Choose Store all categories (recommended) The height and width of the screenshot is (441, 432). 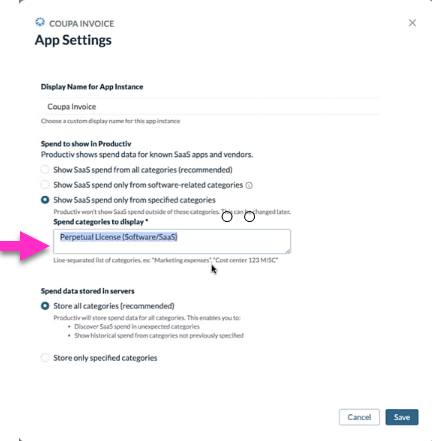(x=45, y=306)
